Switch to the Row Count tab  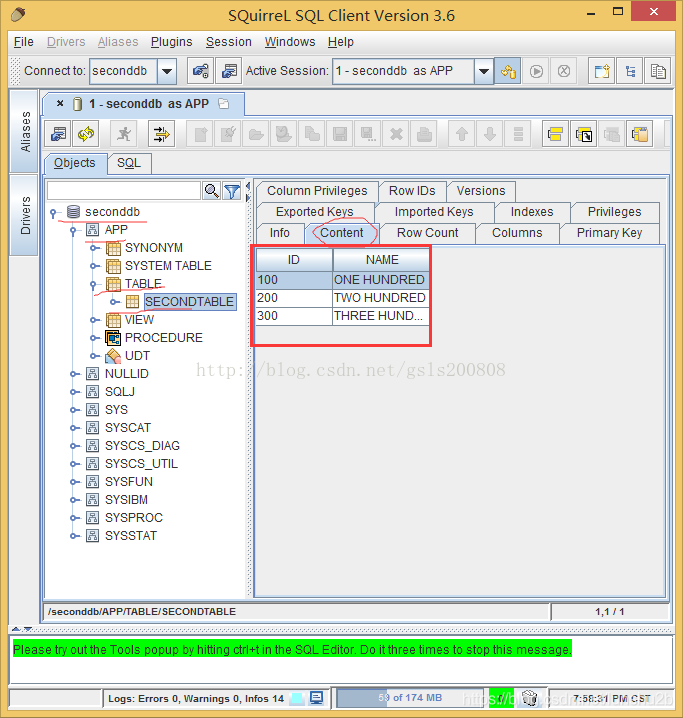coord(428,233)
